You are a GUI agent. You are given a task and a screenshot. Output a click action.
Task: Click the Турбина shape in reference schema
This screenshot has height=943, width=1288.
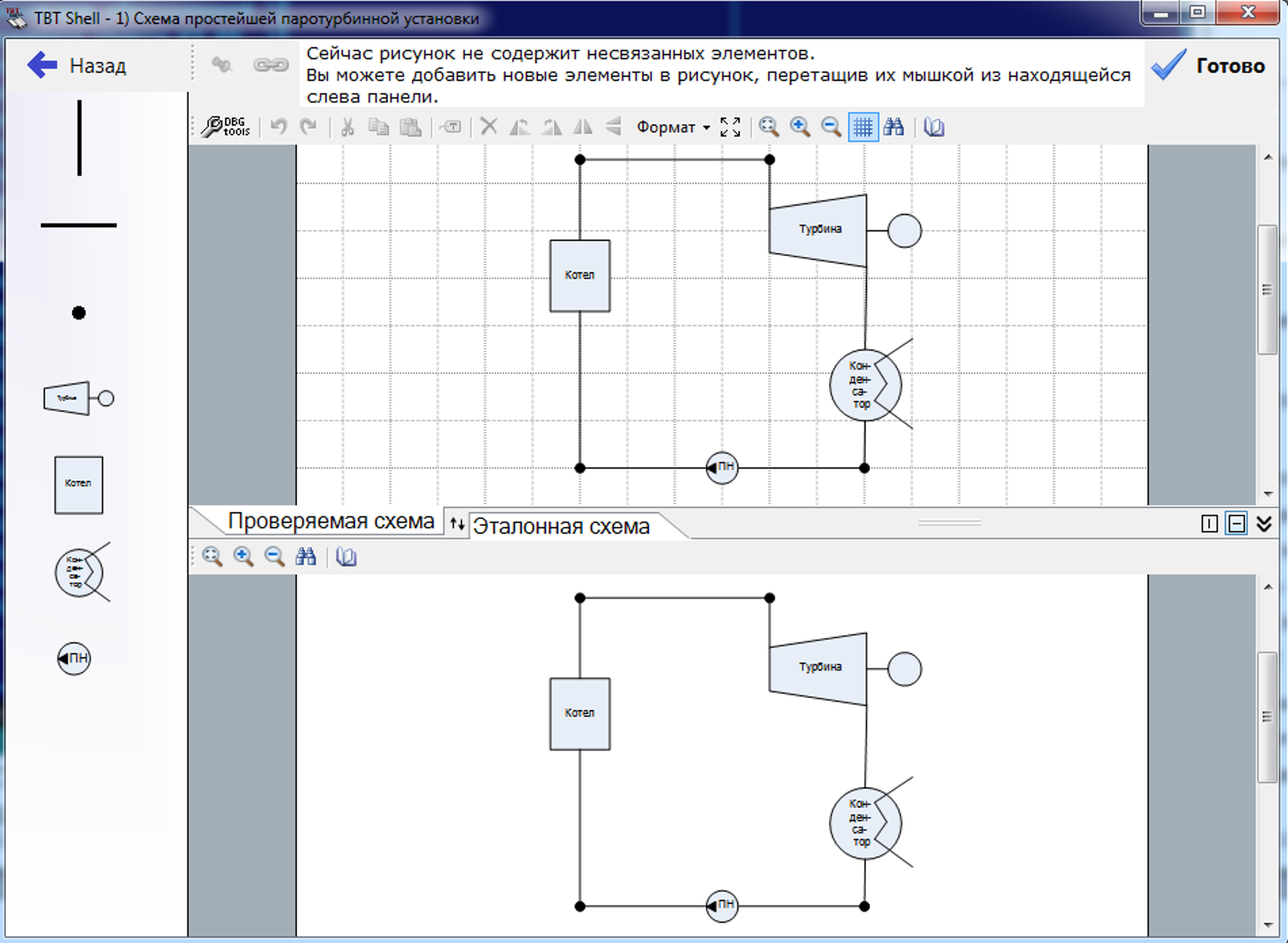pos(818,668)
